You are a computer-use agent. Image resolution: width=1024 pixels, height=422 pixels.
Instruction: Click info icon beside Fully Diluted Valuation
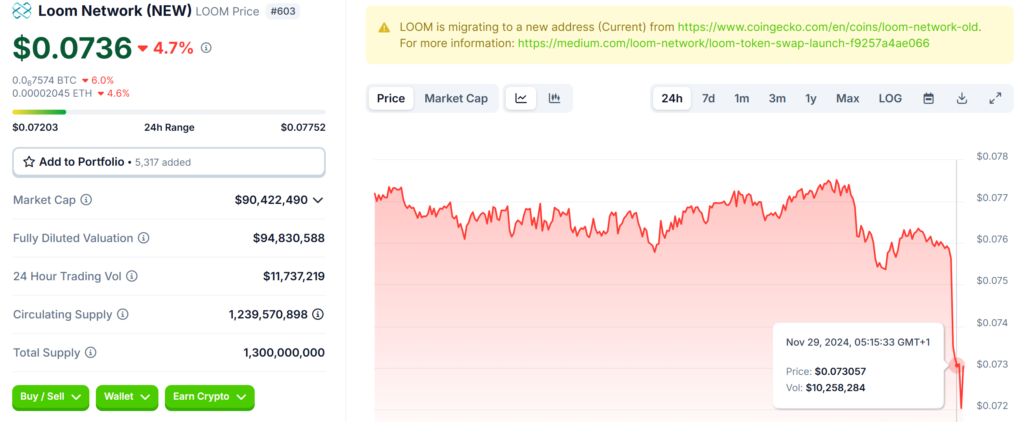[144, 238]
